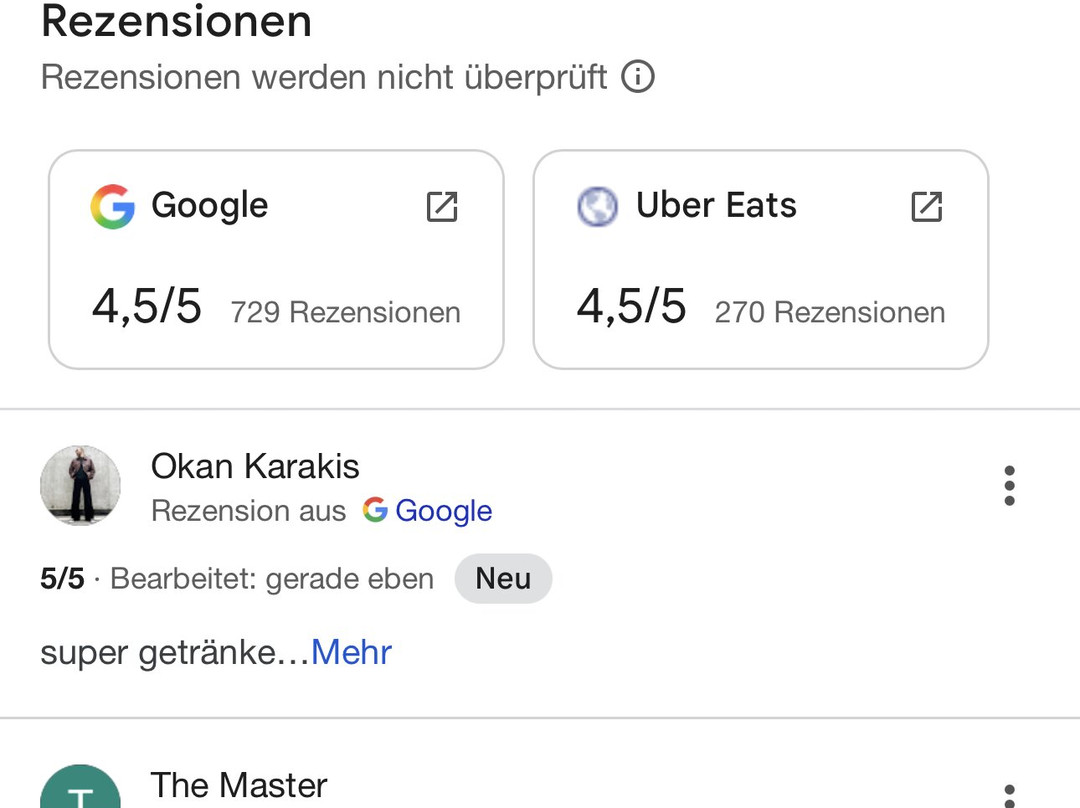Click the '729 Rezensionen' count
The width and height of the screenshot is (1080, 808).
pos(345,312)
